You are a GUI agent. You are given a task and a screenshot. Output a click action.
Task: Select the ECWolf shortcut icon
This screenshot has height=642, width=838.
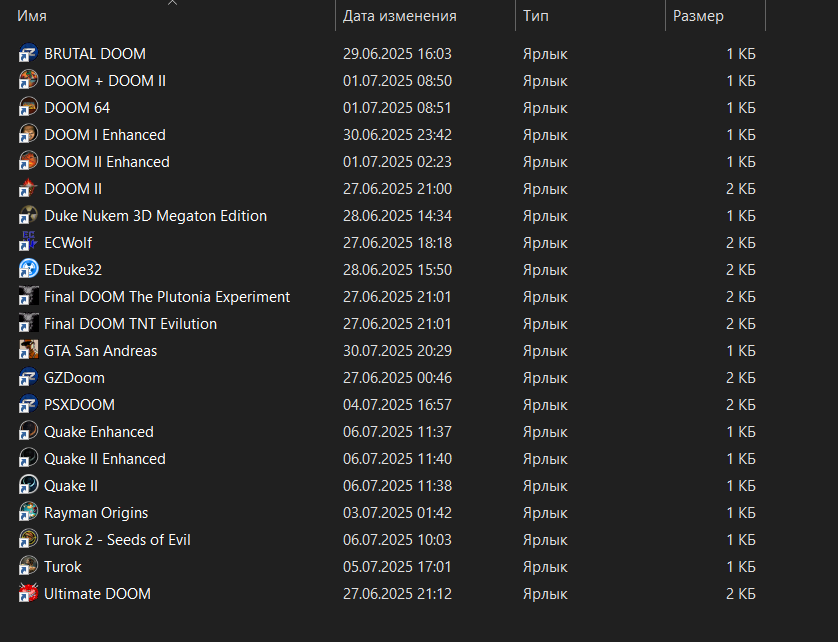pyautogui.click(x=28, y=243)
